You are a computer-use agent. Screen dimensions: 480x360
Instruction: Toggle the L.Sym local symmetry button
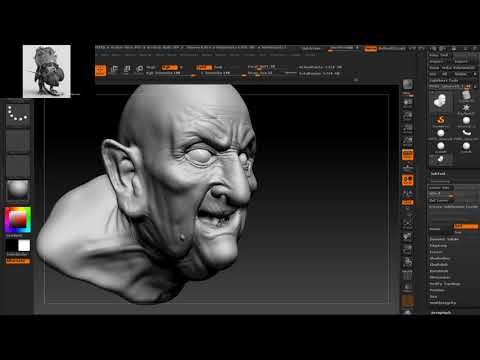click(408, 193)
